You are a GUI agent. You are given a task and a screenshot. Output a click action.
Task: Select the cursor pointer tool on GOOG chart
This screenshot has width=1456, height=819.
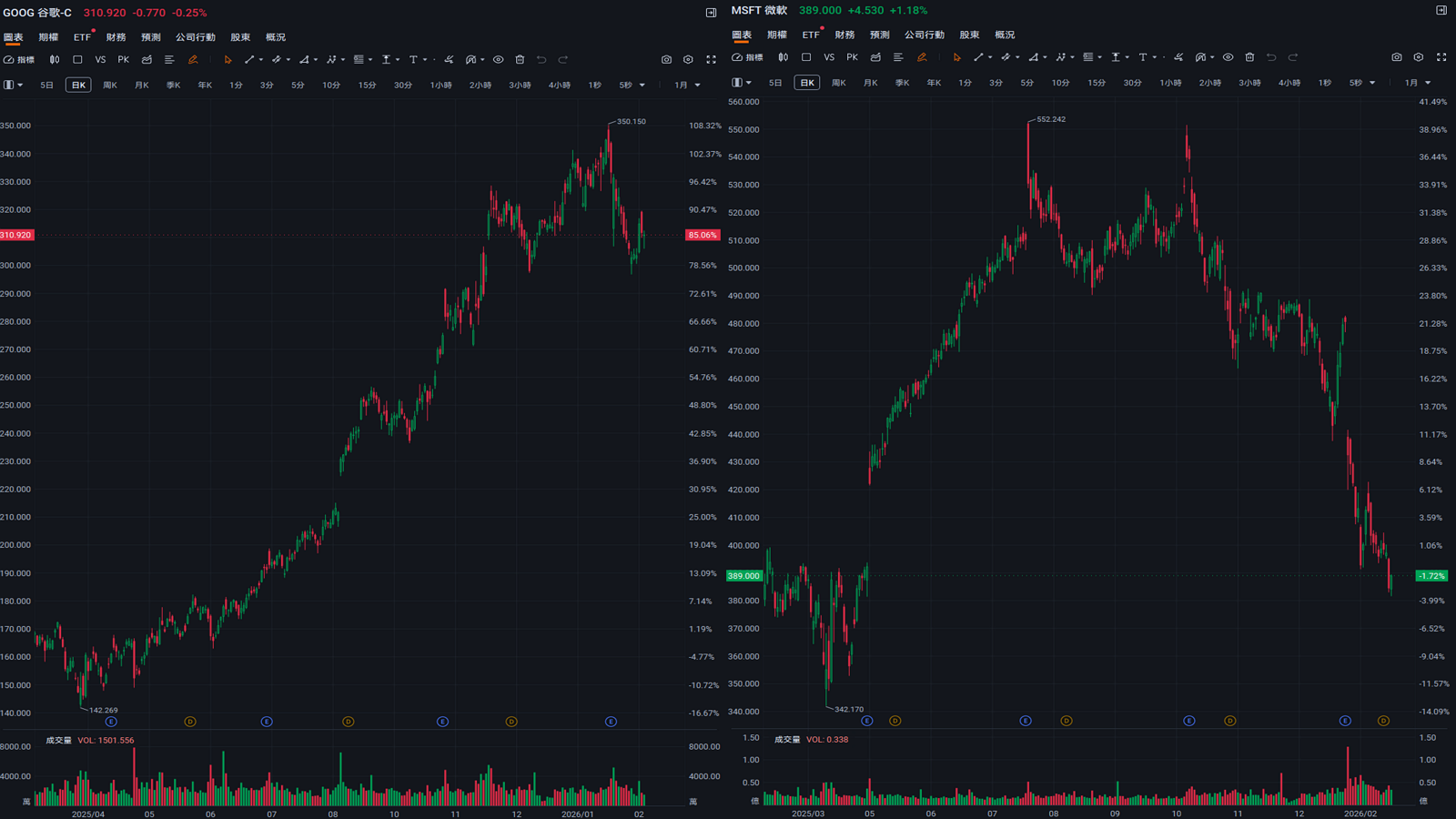[227, 60]
